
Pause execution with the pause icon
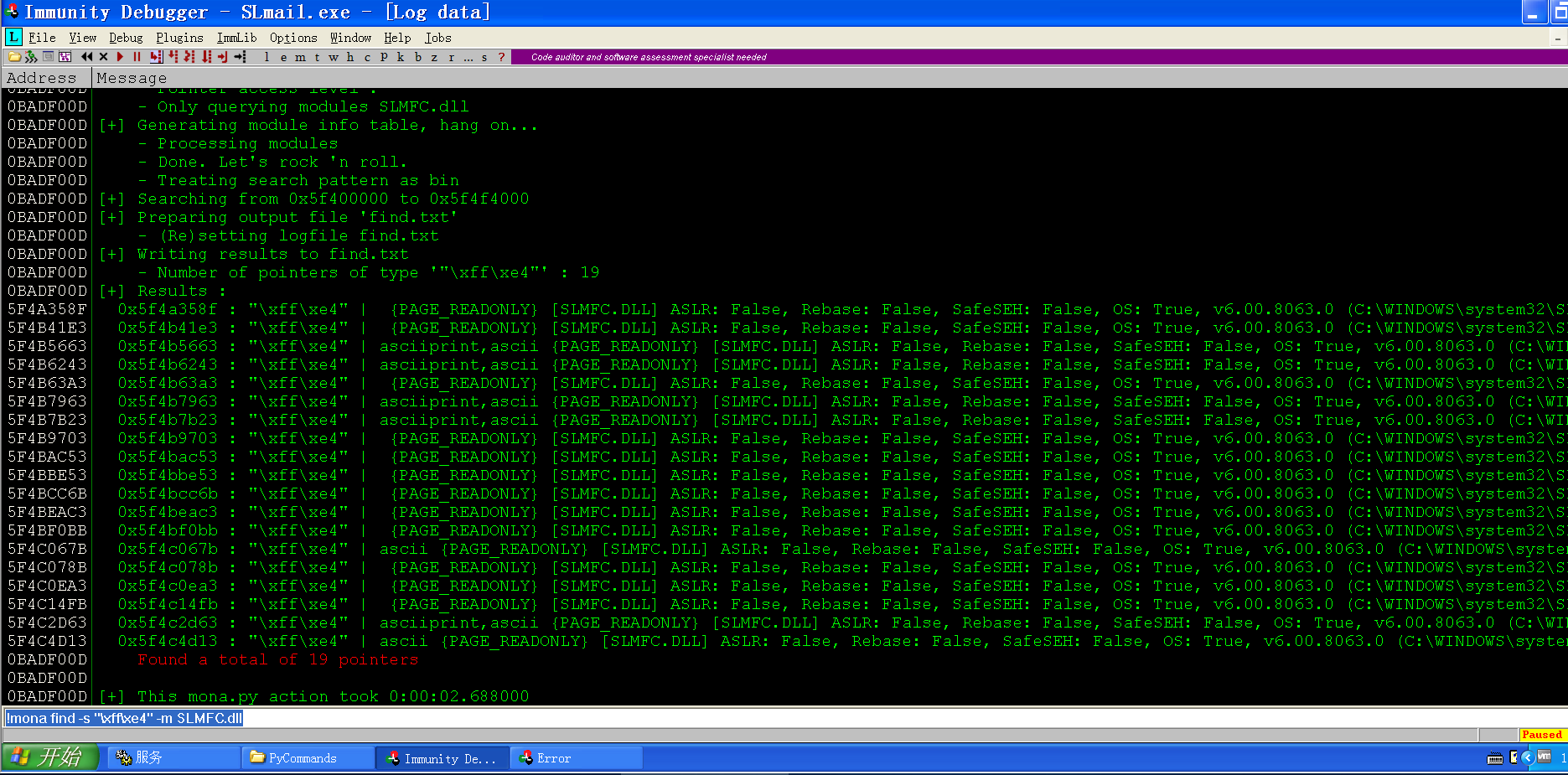coord(137,57)
